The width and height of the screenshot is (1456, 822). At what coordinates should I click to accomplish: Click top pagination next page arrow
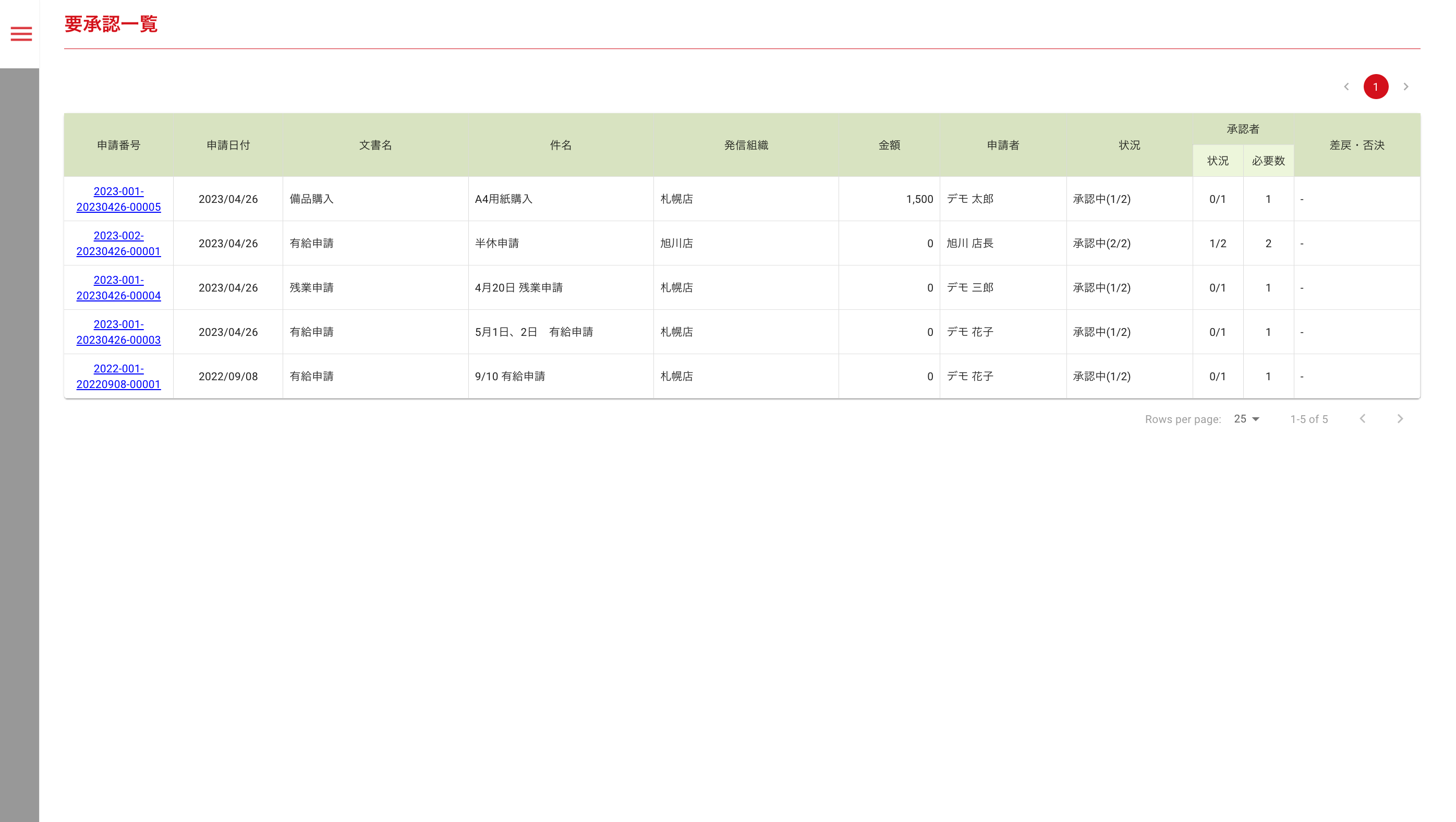click(x=1406, y=87)
